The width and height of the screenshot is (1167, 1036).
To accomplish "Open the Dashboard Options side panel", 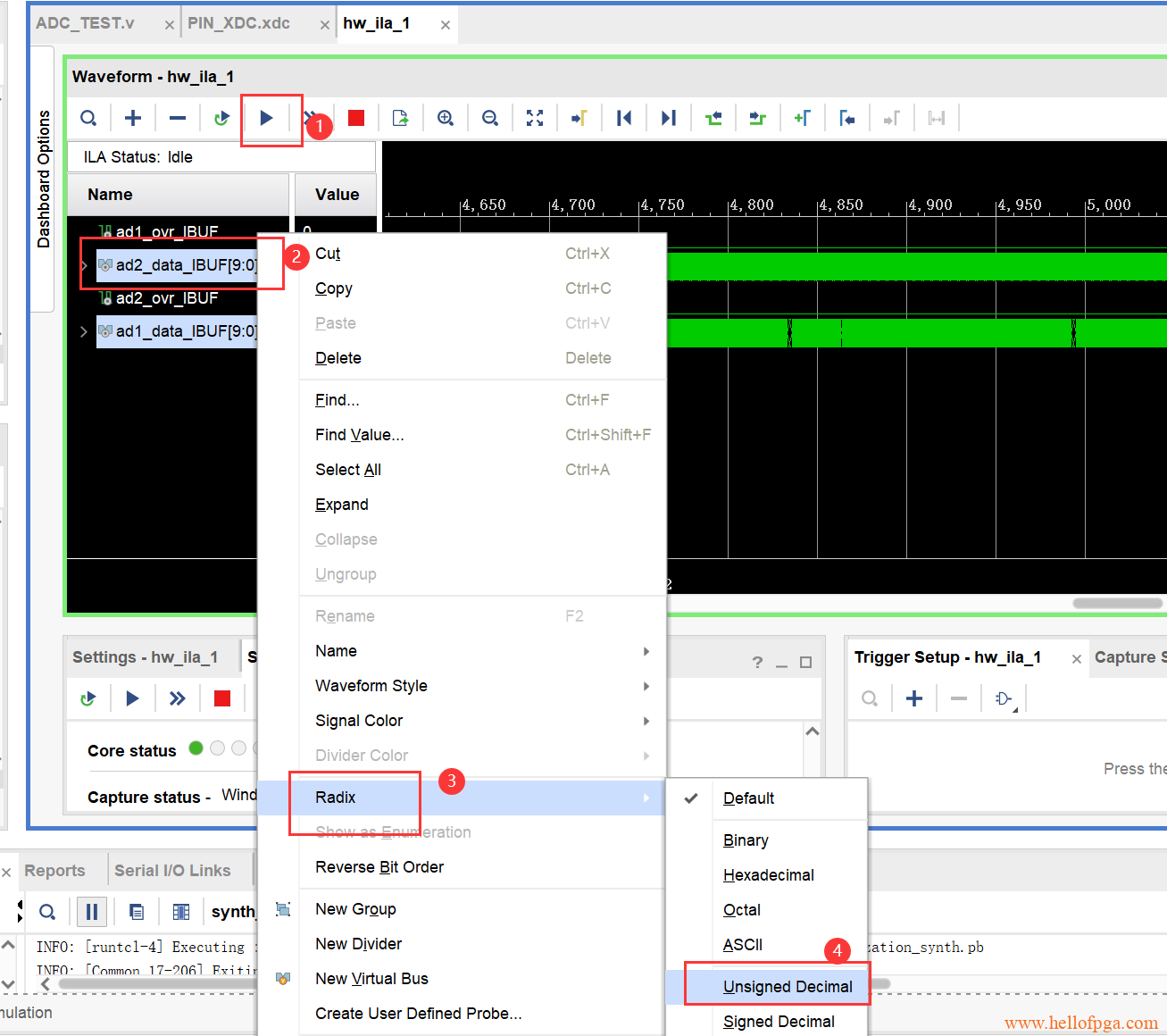I will [43, 179].
